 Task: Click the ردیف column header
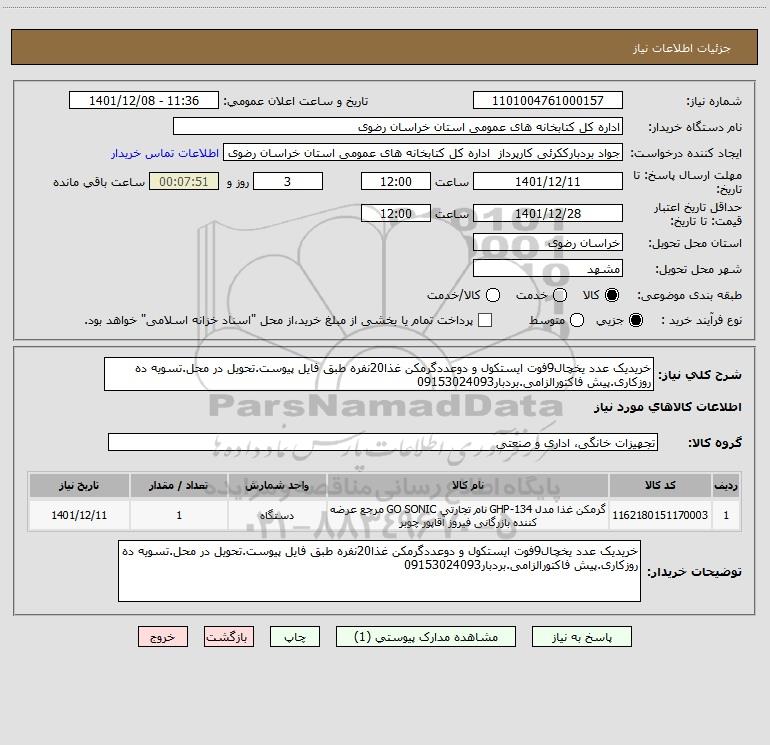[726, 485]
